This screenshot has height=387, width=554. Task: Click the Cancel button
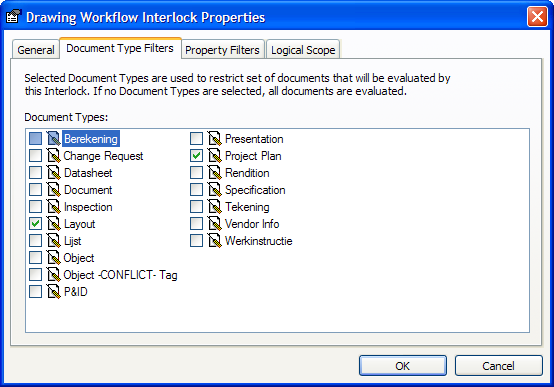(499, 366)
